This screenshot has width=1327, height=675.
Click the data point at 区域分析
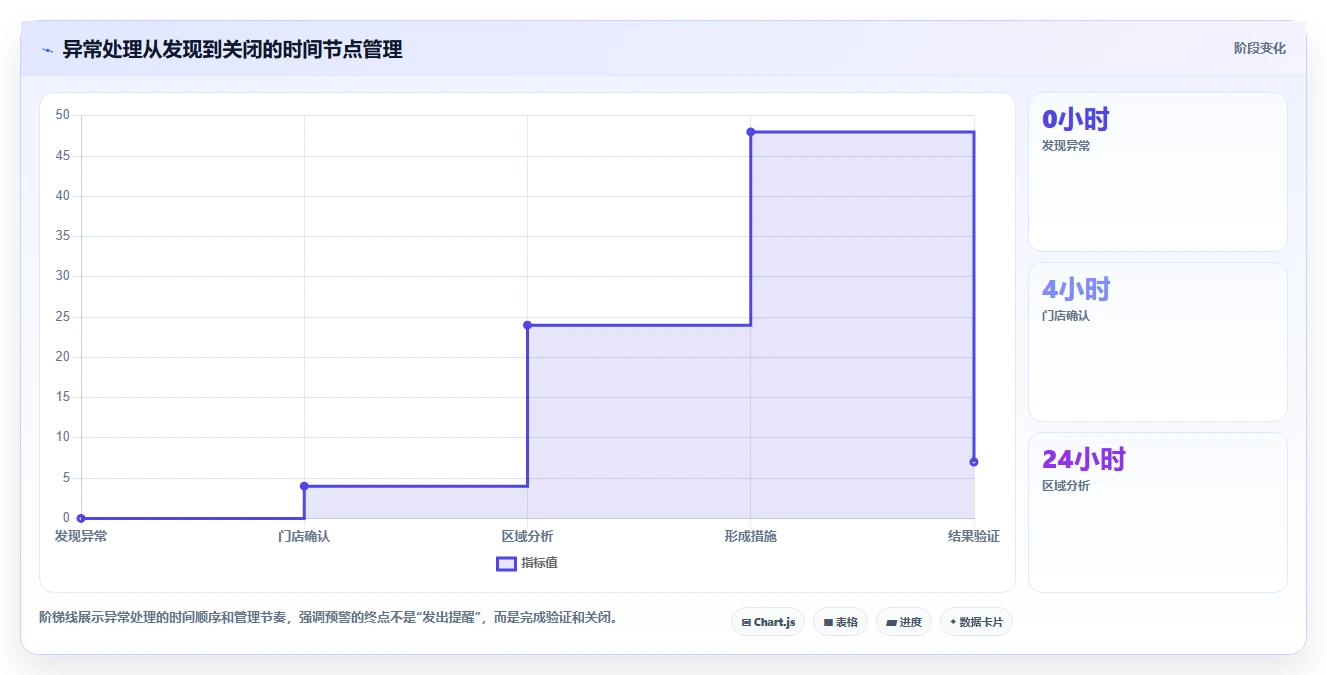(x=527, y=325)
